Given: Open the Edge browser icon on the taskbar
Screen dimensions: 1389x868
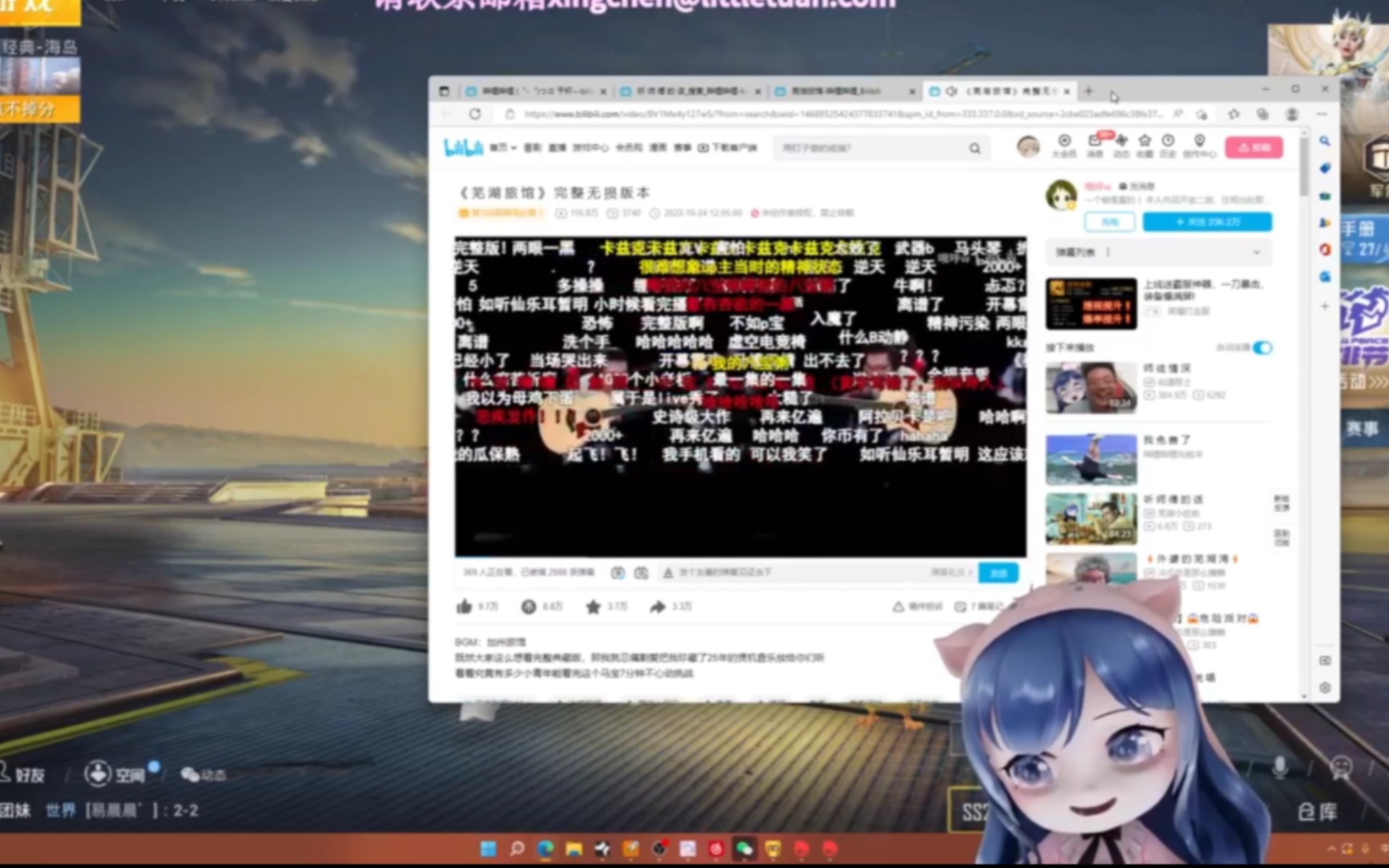Looking at the screenshot, I should tap(546, 849).
